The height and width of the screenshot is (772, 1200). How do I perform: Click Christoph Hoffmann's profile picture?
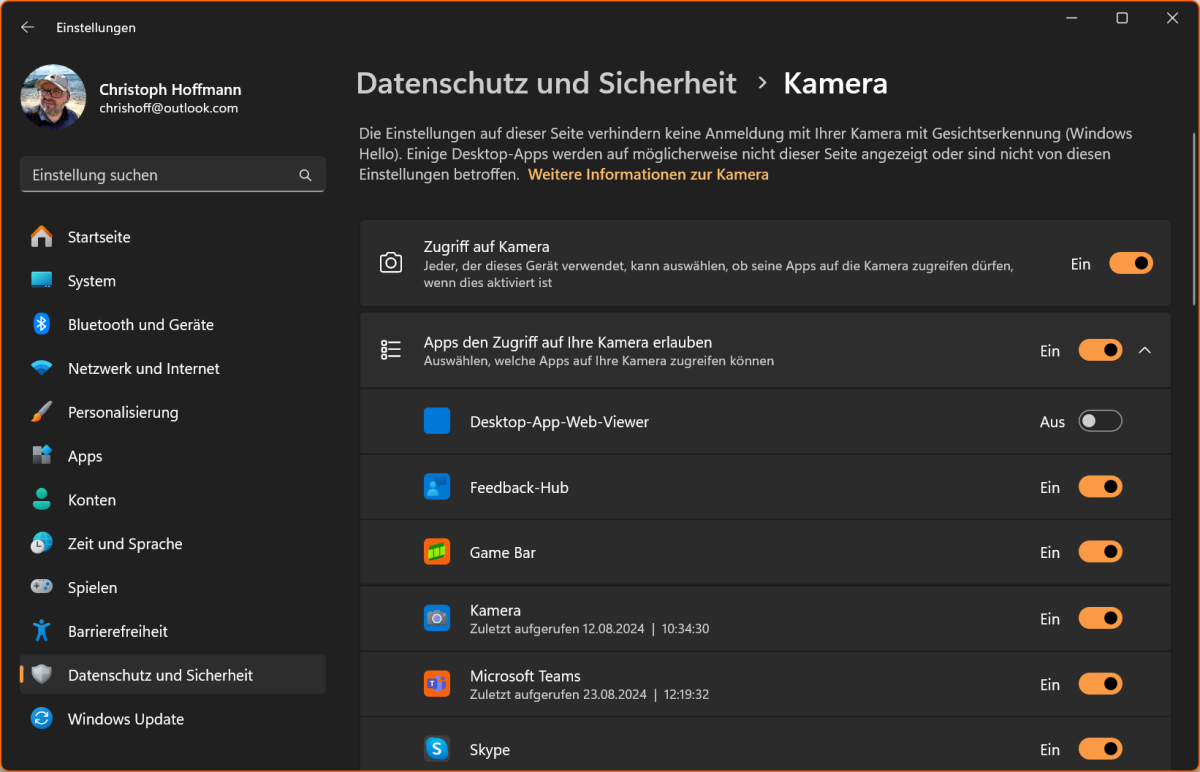click(x=52, y=96)
